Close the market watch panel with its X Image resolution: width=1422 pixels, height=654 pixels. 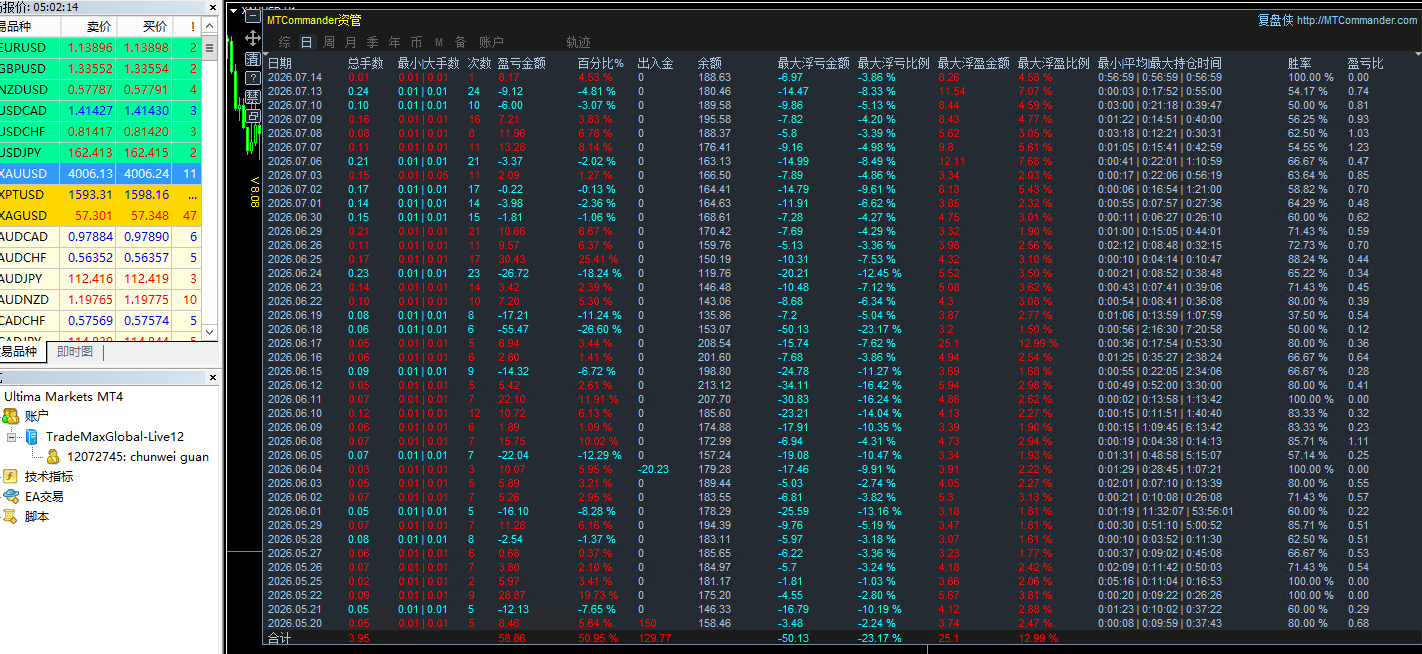pos(213,7)
